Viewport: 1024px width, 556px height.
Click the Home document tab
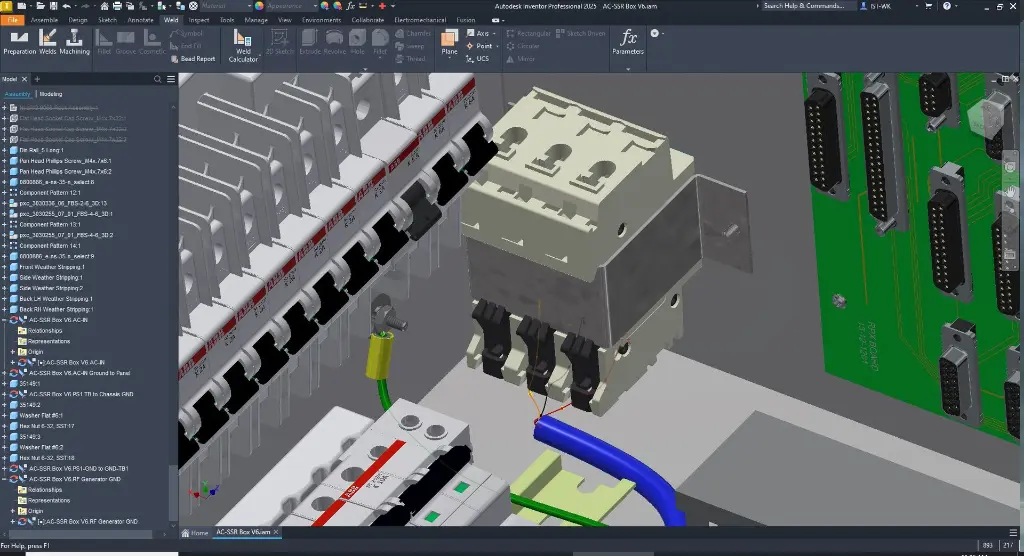[x=195, y=532]
